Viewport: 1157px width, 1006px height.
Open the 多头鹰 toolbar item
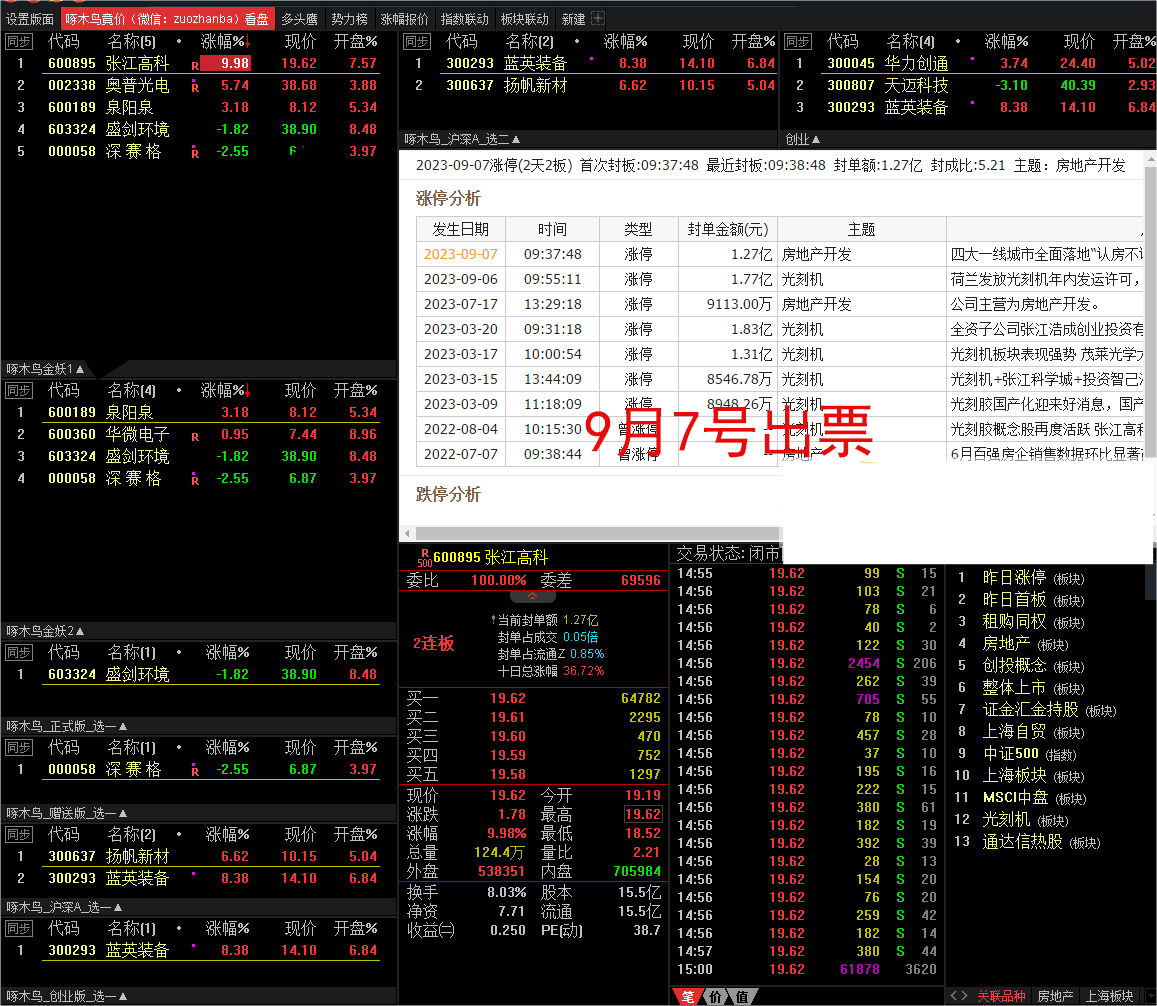click(x=298, y=18)
